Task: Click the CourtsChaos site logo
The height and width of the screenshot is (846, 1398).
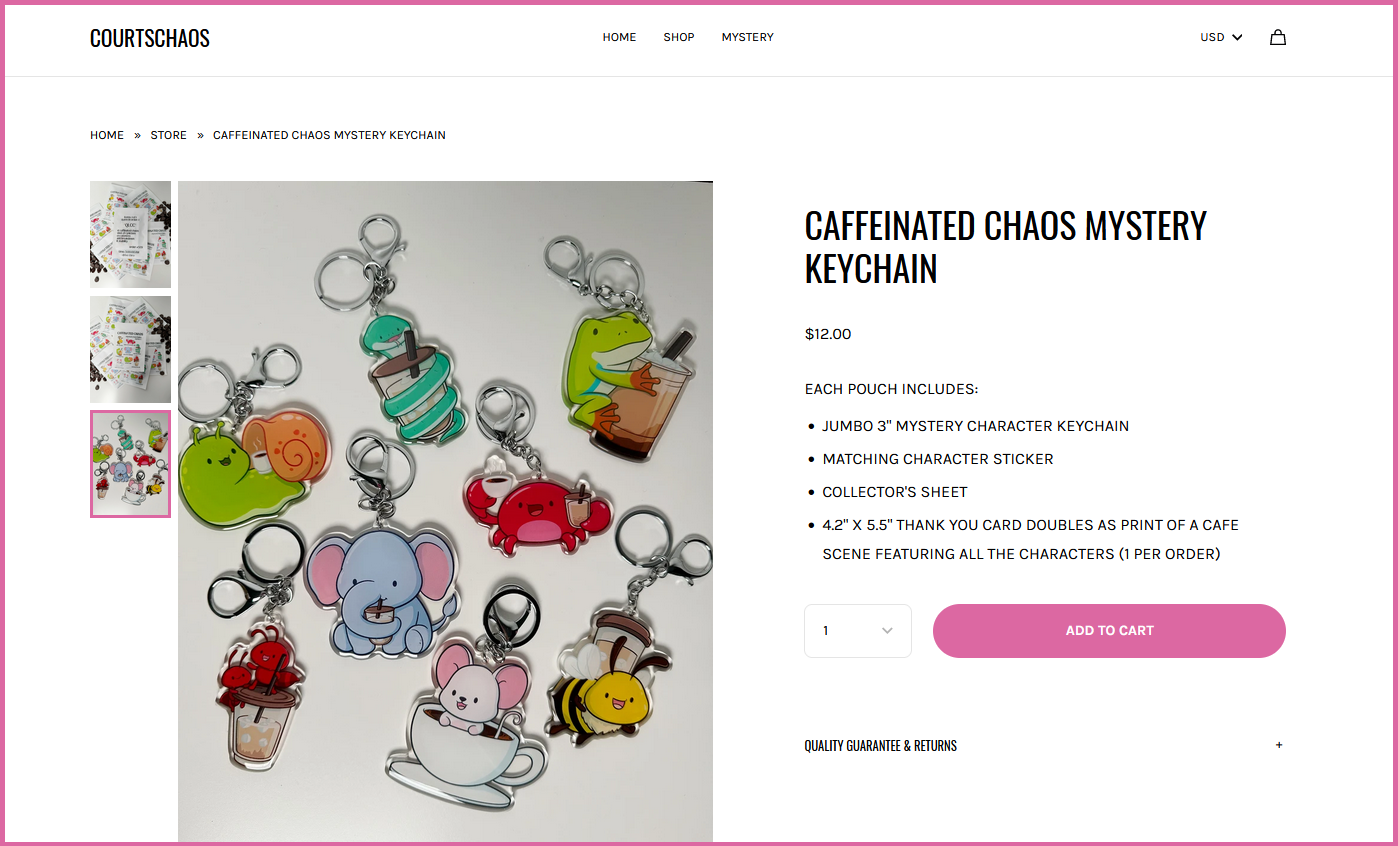Action: [x=150, y=38]
